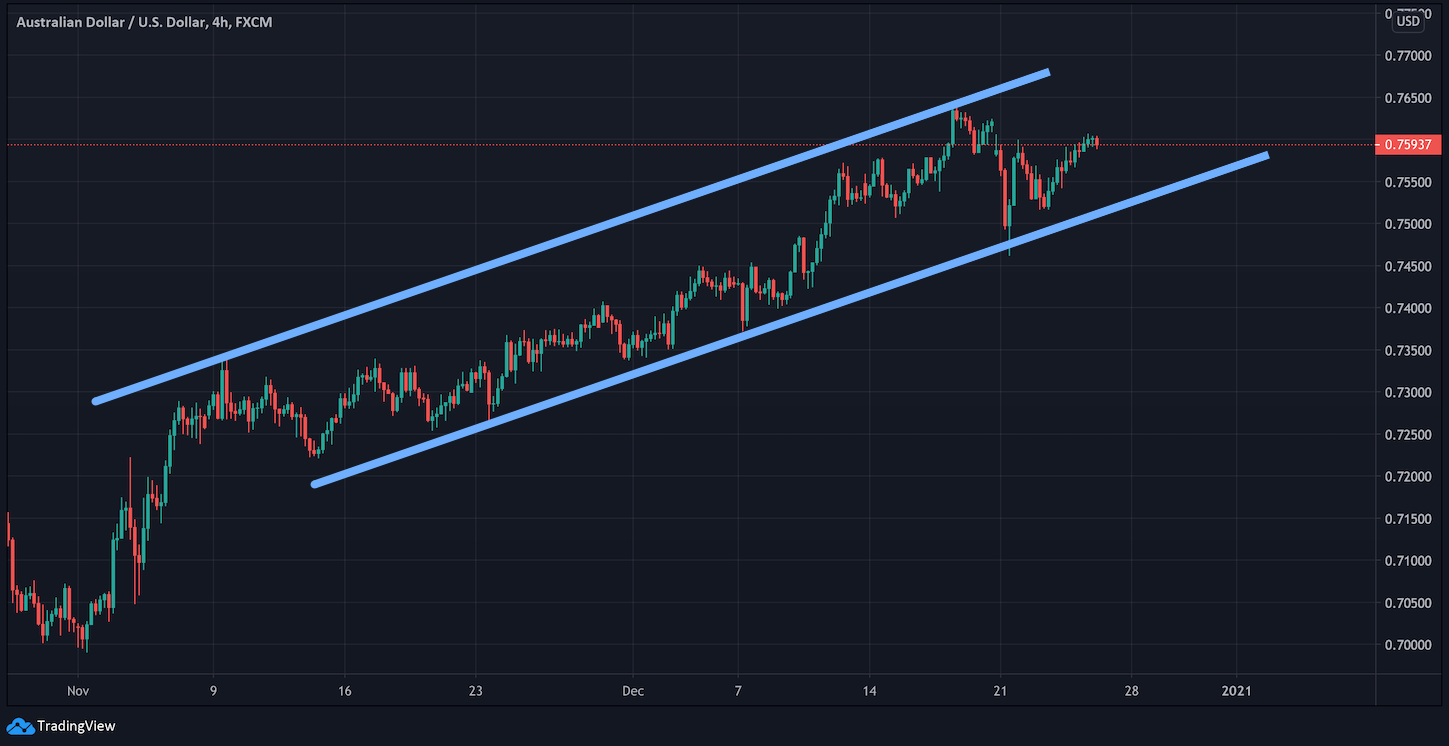The height and width of the screenshot is (746, 1449).
Task: Click the 0.72000 price axis label
Action: 1408,476
